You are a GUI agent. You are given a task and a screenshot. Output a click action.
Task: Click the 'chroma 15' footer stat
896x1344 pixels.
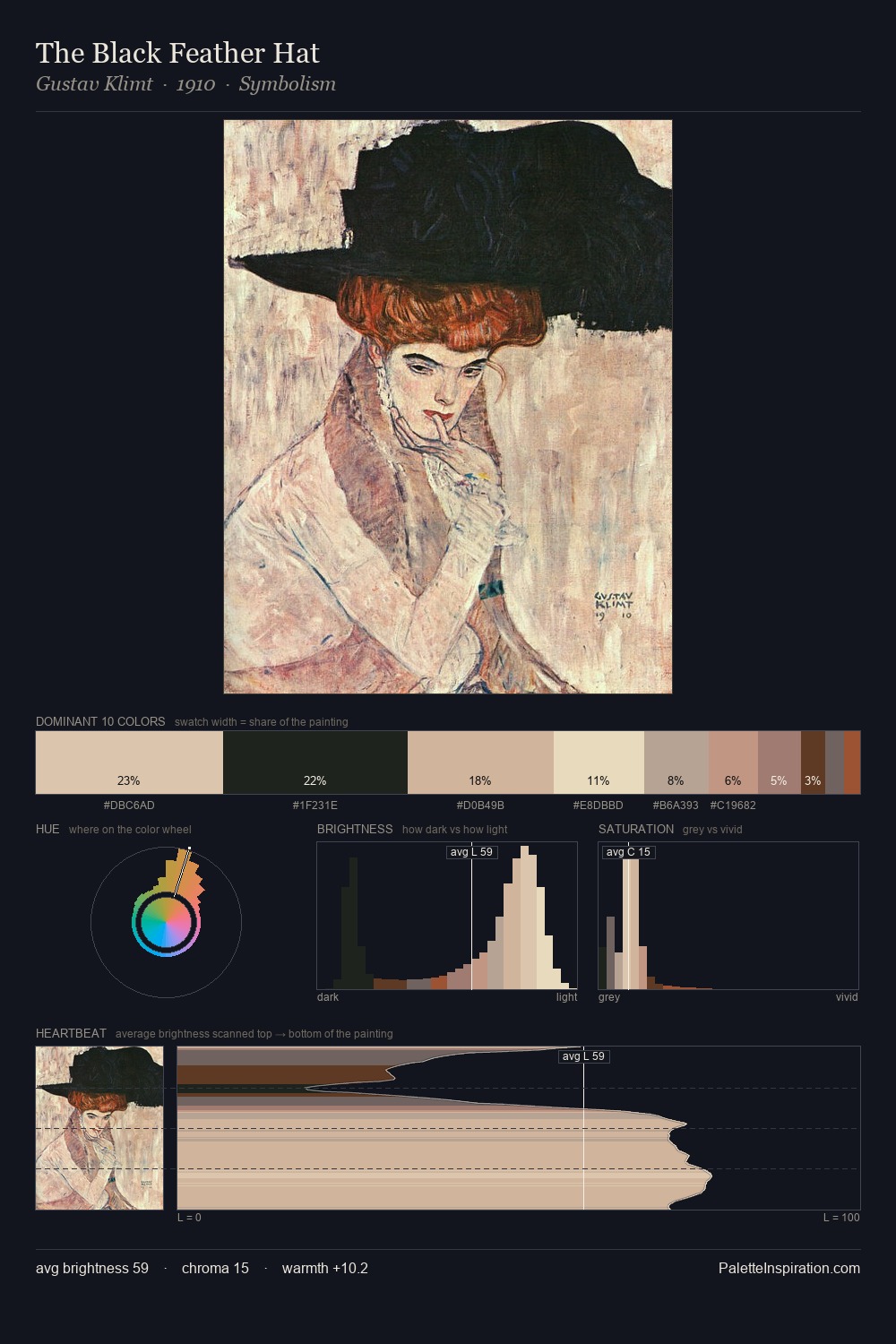coord(215,1268)
